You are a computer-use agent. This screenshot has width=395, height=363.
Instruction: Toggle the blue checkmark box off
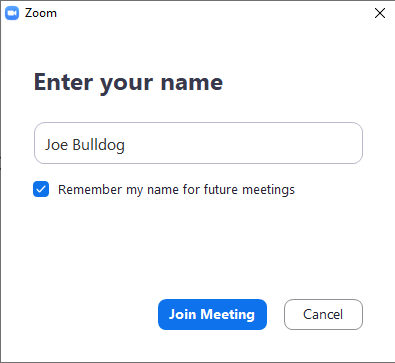tap(41, 189)
